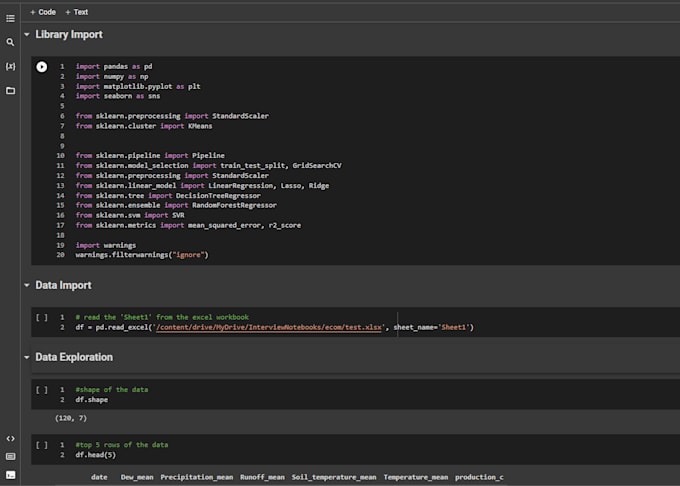Screen dimensions: 680x486
Task: Click the df.shape code line
Action: tap(92, 400)
